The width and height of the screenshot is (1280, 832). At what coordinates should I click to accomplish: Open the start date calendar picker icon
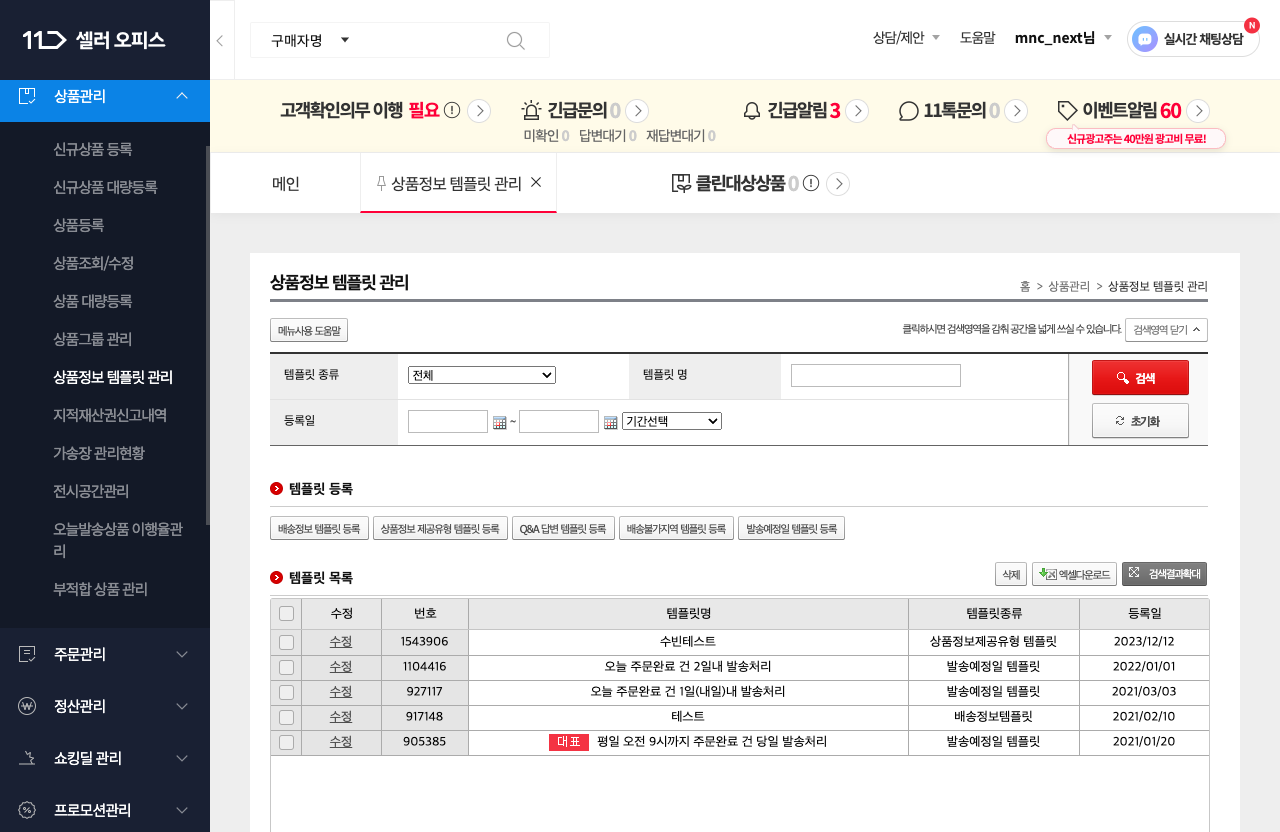click(500, 423)
